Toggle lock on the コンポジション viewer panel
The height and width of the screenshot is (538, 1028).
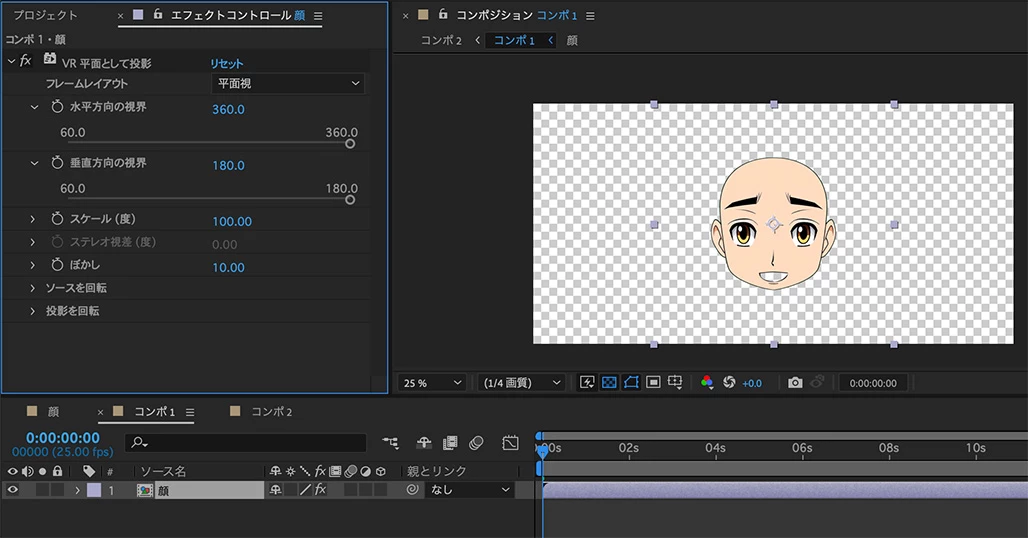click(443, 14)
